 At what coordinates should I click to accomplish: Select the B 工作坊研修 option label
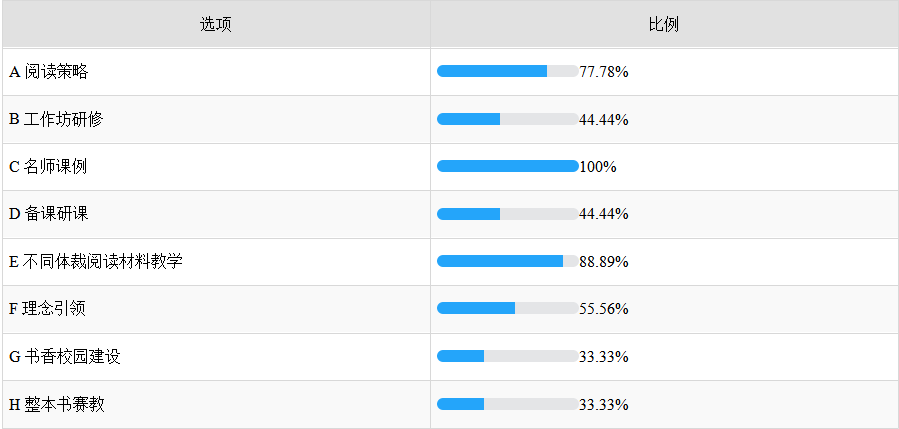click(x=56, y=119)
